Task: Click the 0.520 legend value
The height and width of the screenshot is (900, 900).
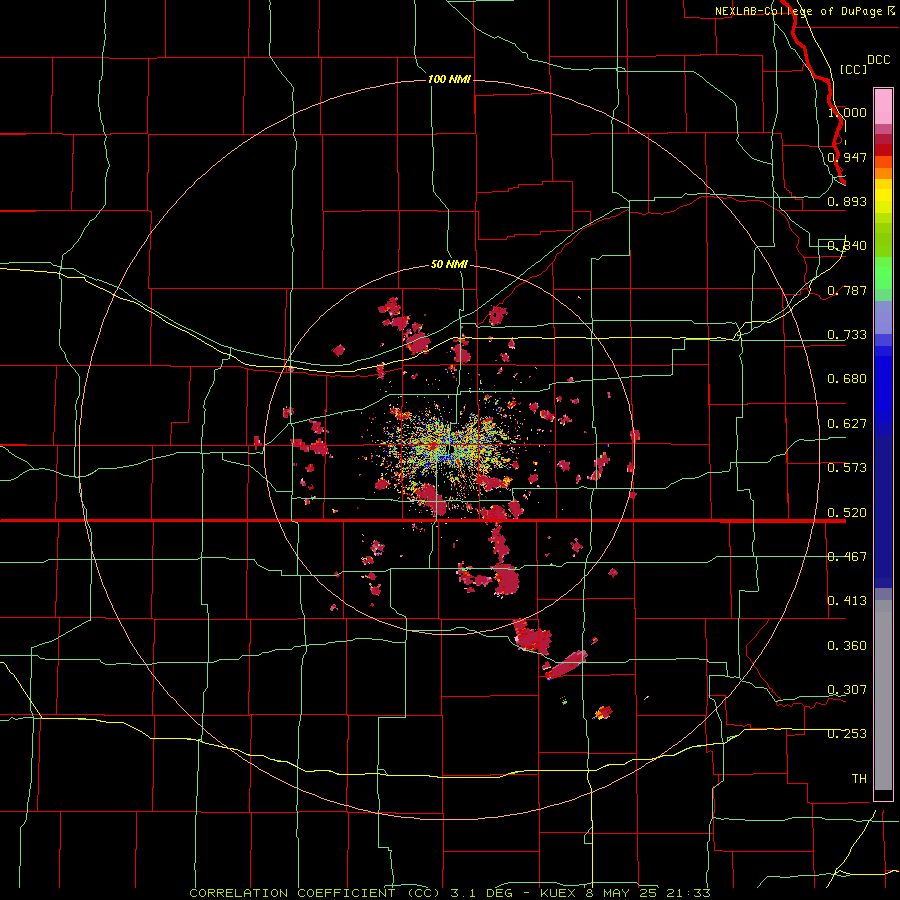Action: pos(847,513)
